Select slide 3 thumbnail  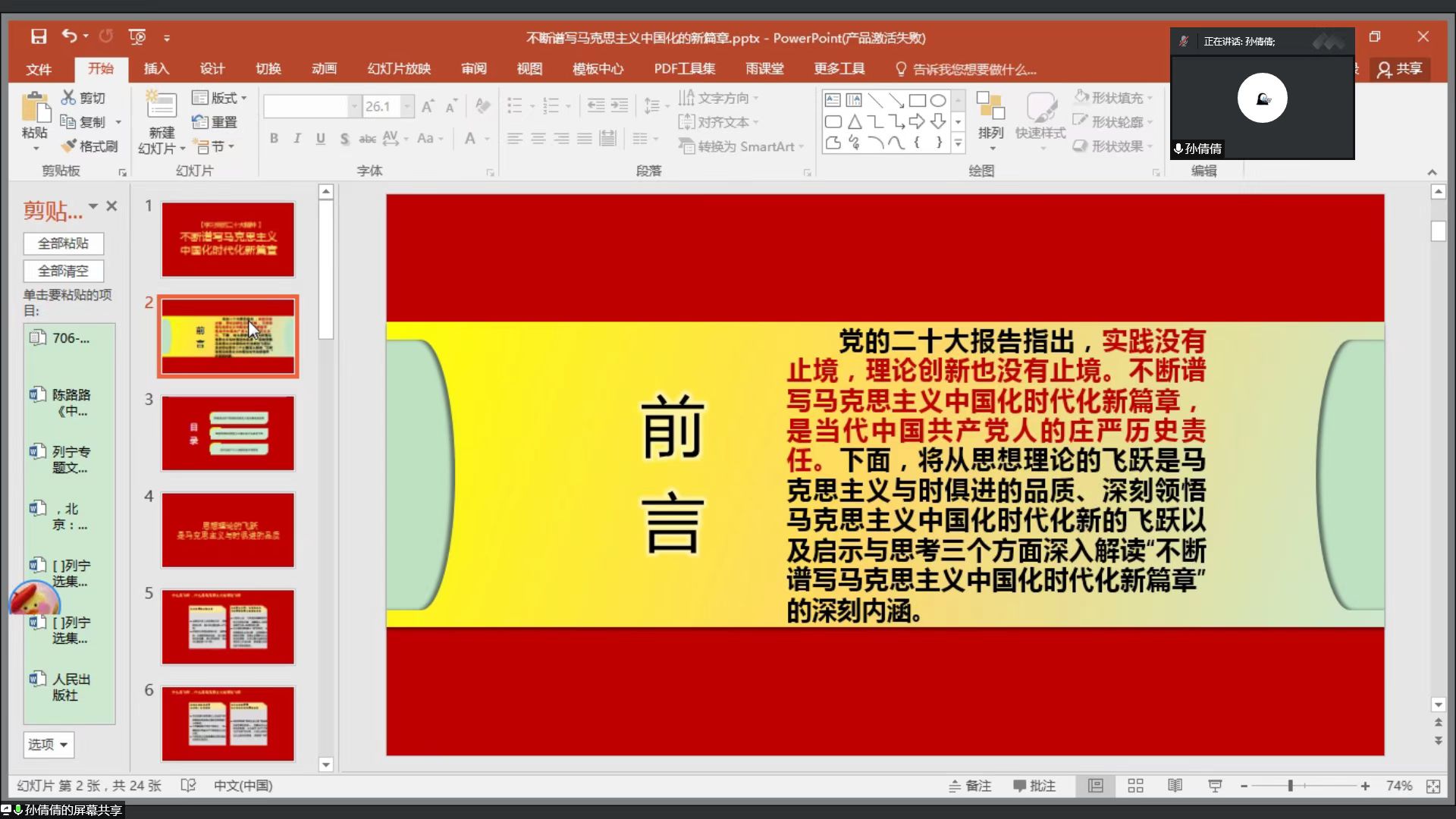click(227, 433)
